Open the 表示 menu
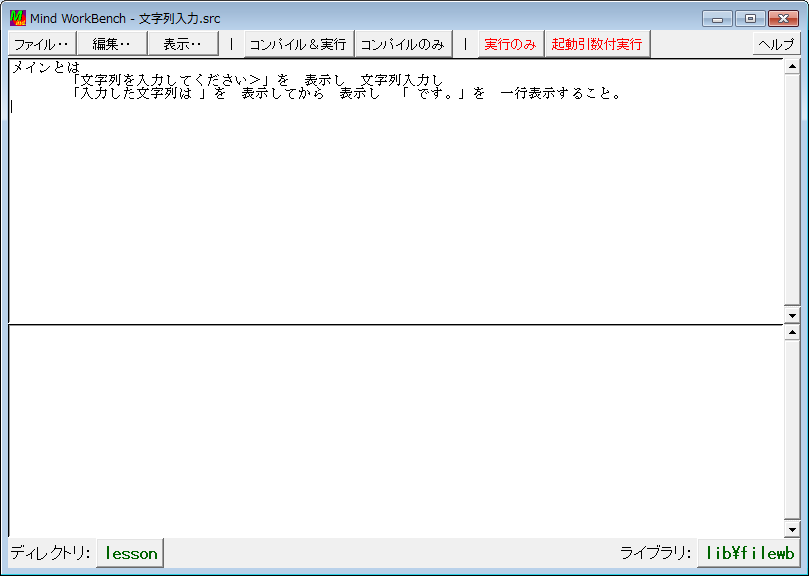 183,44
